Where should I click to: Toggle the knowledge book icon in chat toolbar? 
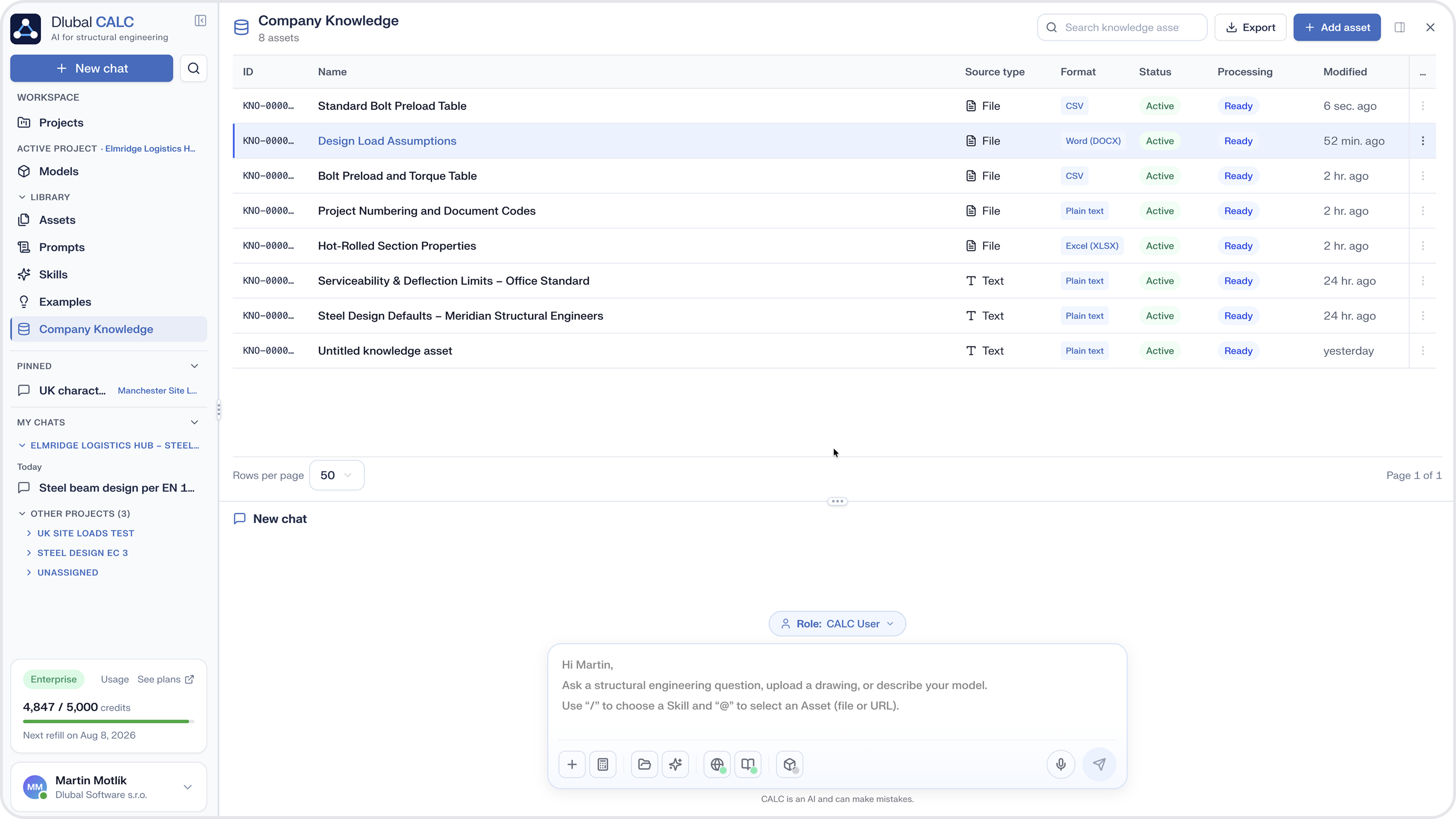pos(748,764)
